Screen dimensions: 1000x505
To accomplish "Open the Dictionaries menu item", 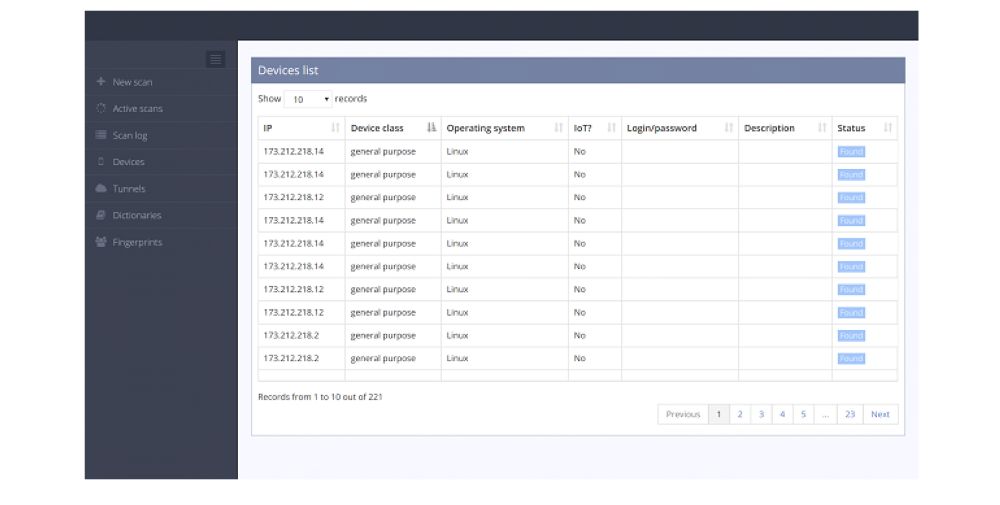I will (x=137, y=215).
